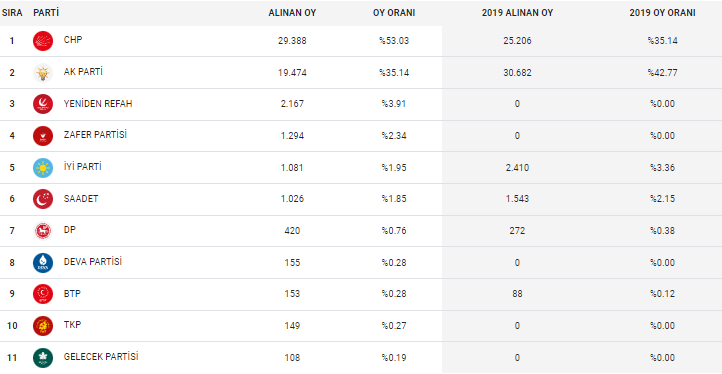Select the BTP party logo icon
722x374 pixels.
coord(43,294)
